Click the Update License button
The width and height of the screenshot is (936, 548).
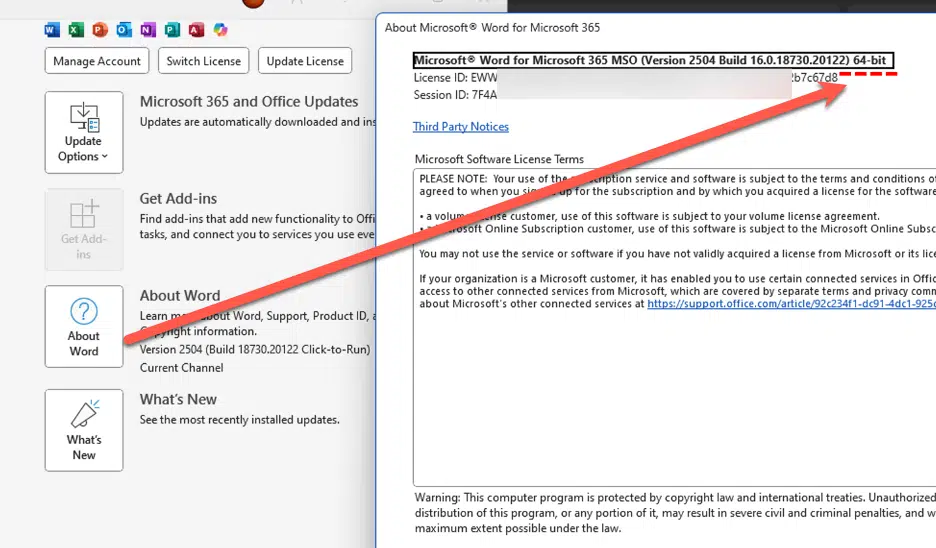pyautogui.click(x=305, y=61)
